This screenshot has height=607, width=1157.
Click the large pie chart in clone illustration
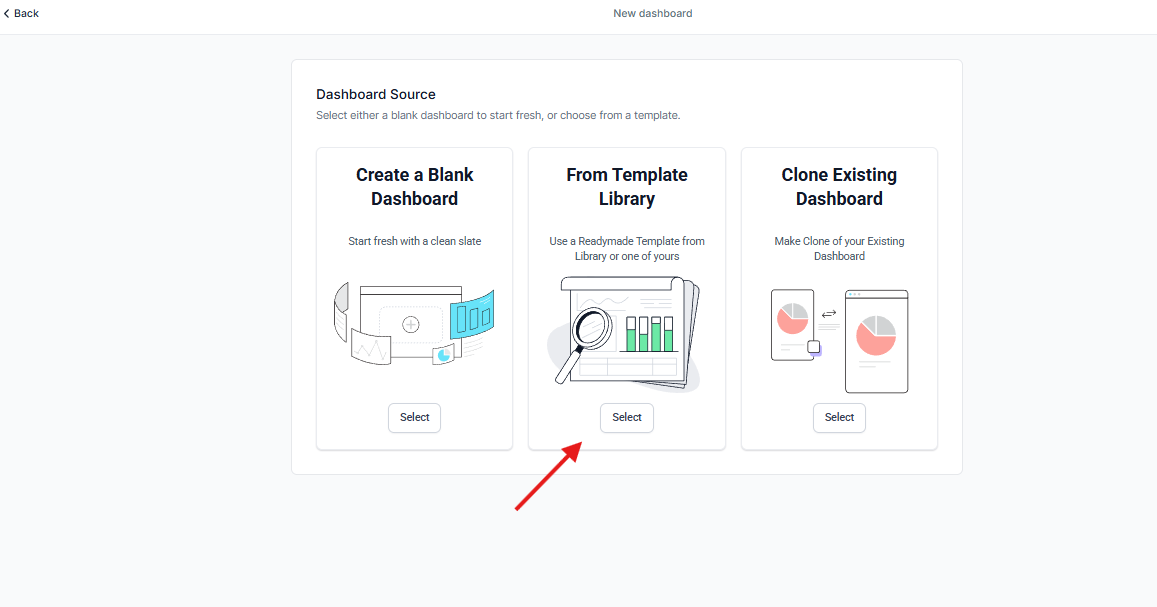click(x=876, y=335)
